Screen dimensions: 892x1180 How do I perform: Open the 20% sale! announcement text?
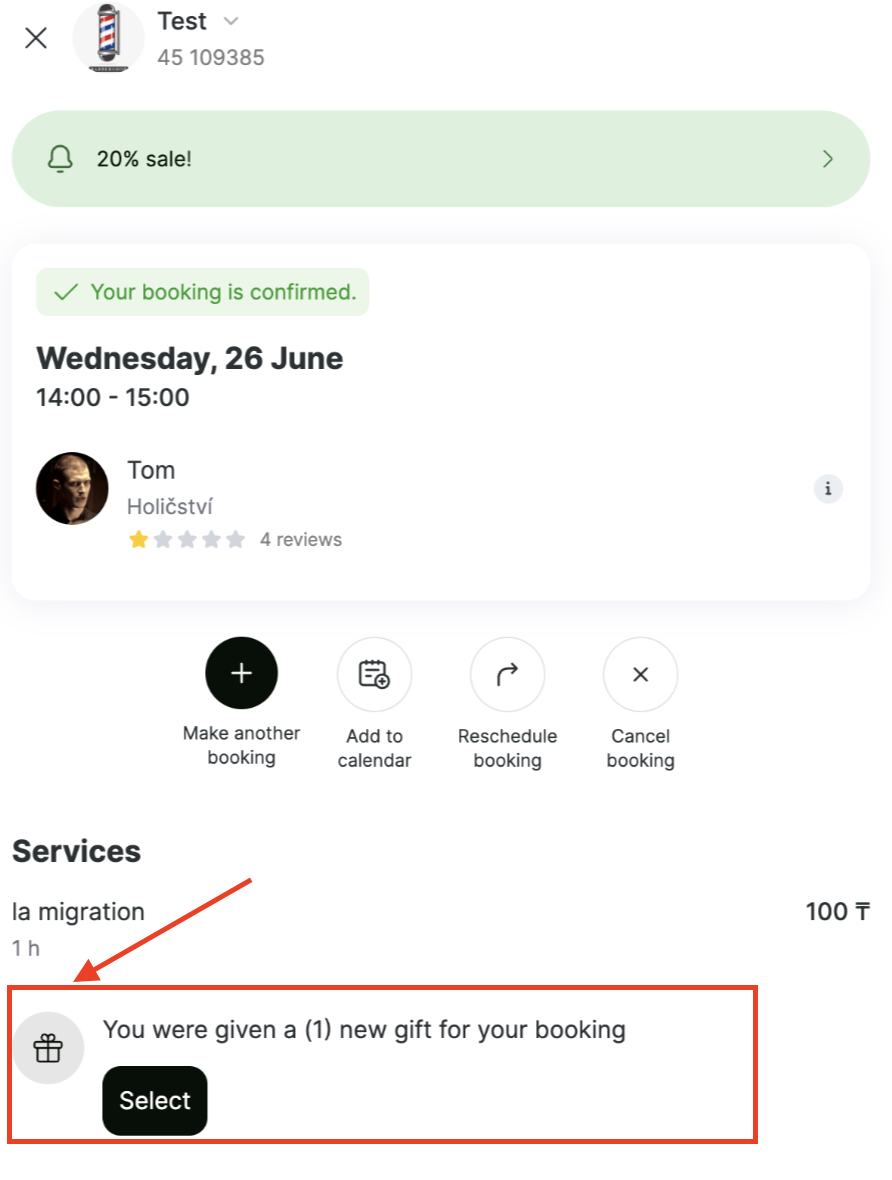tap(144, 159)
